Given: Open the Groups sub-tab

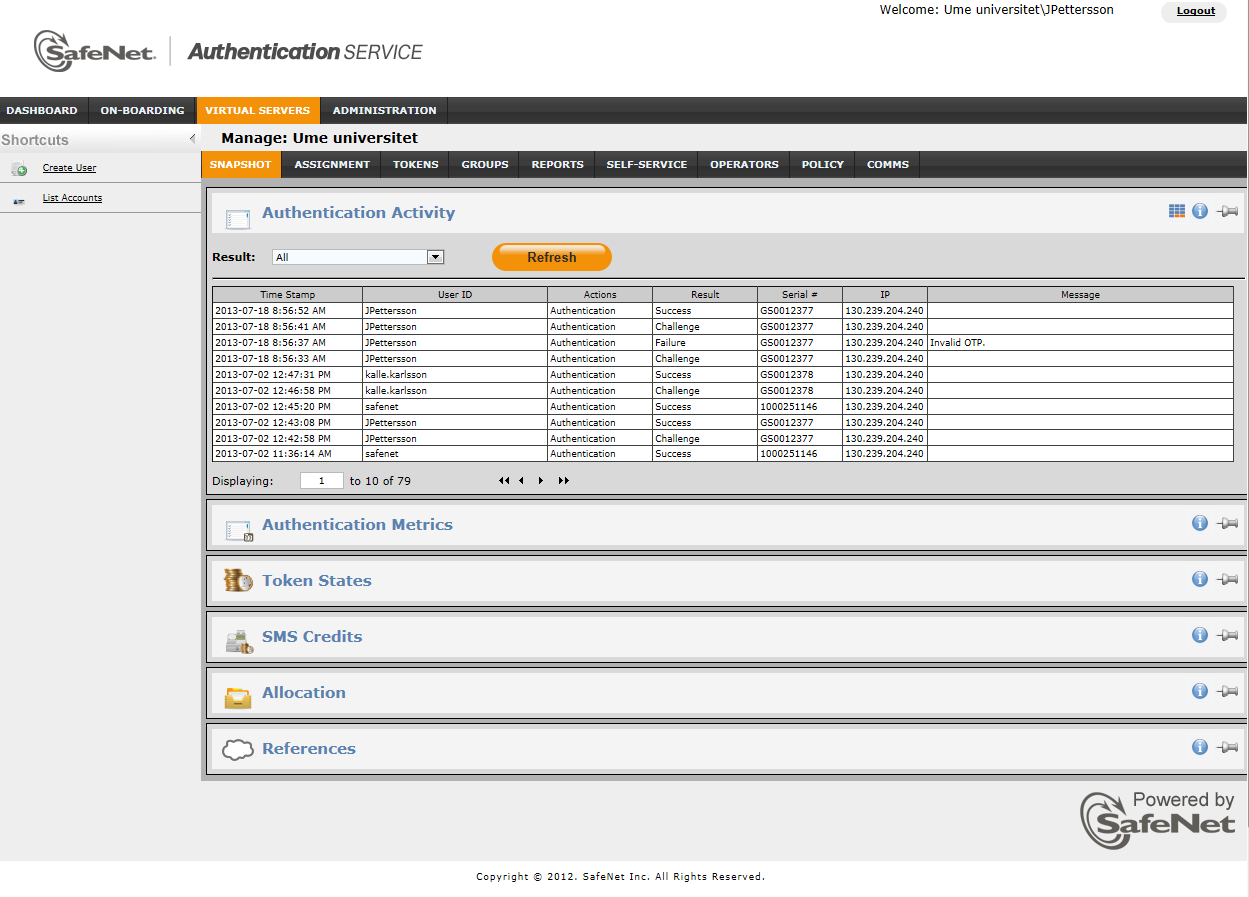Looking at the screenshot, I should tap(485, 164).
